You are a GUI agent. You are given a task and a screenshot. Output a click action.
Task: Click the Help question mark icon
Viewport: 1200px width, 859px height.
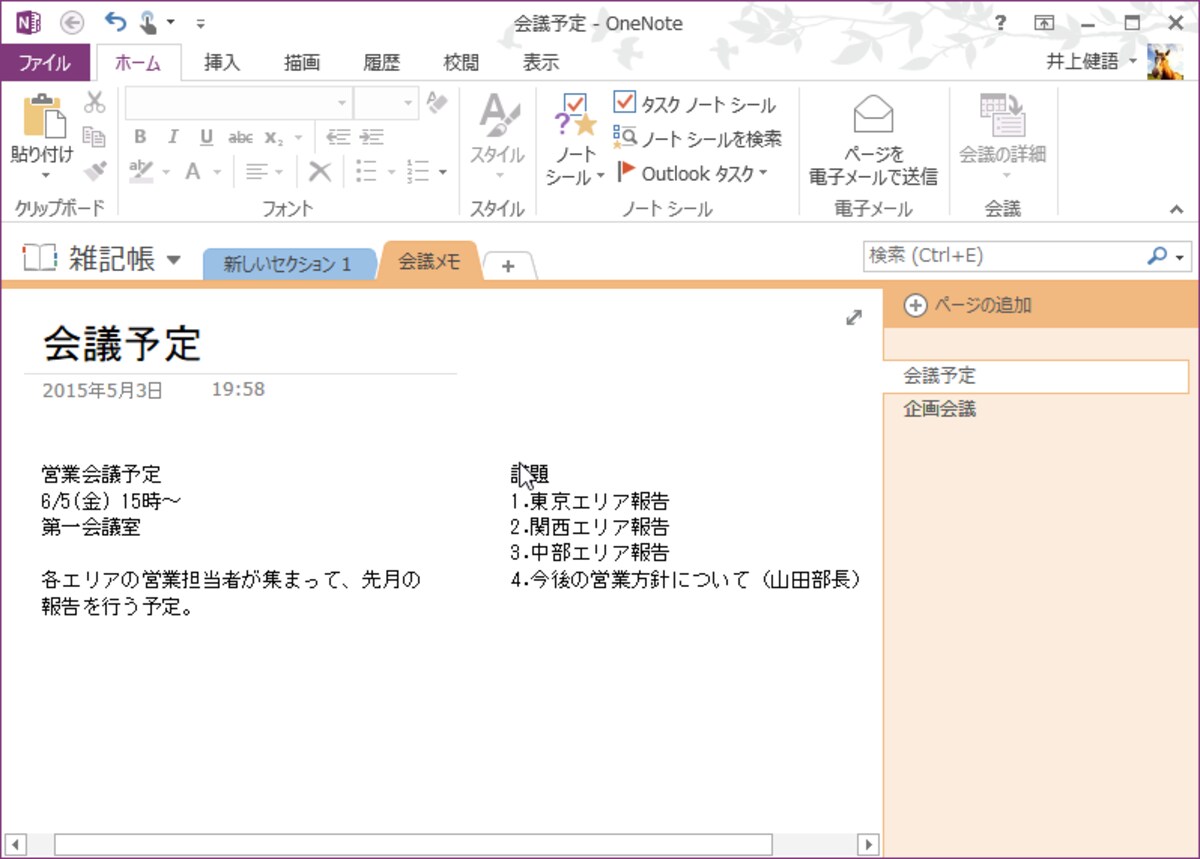pyautogui.click(x=1001, y=22)
